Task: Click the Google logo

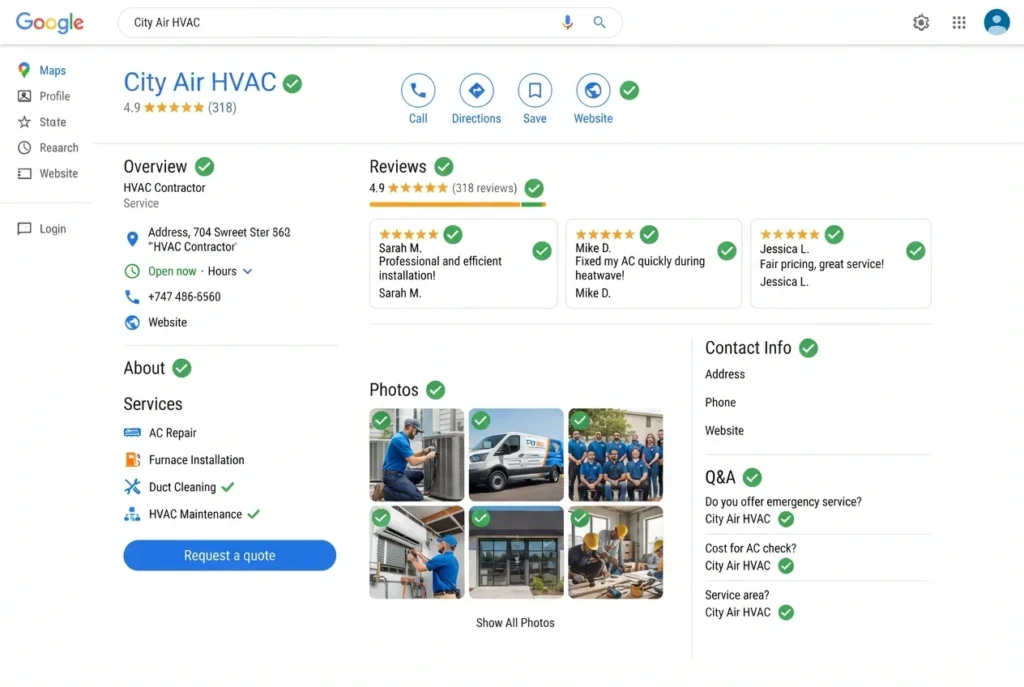Action: [50, 22]
